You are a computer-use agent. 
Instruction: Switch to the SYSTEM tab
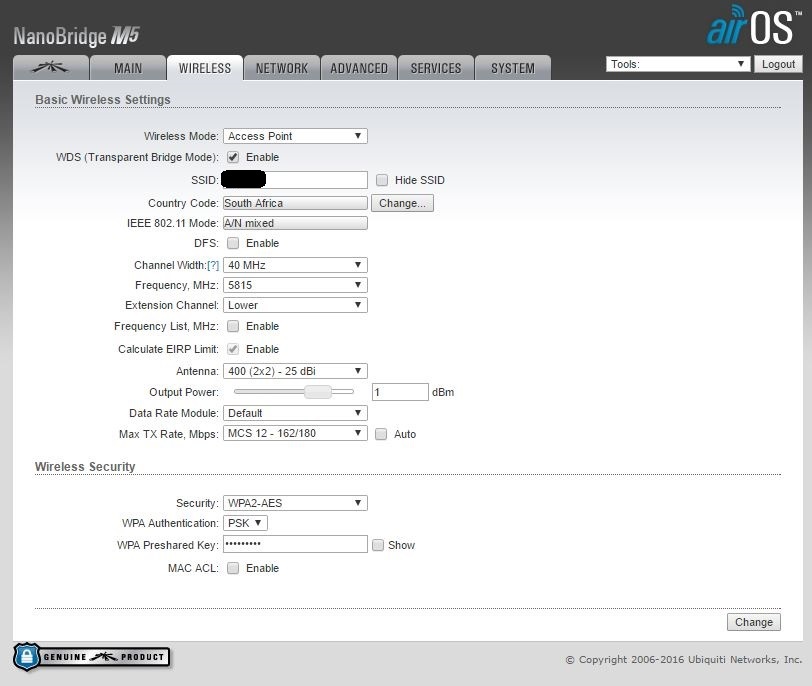tap(512, 68)
